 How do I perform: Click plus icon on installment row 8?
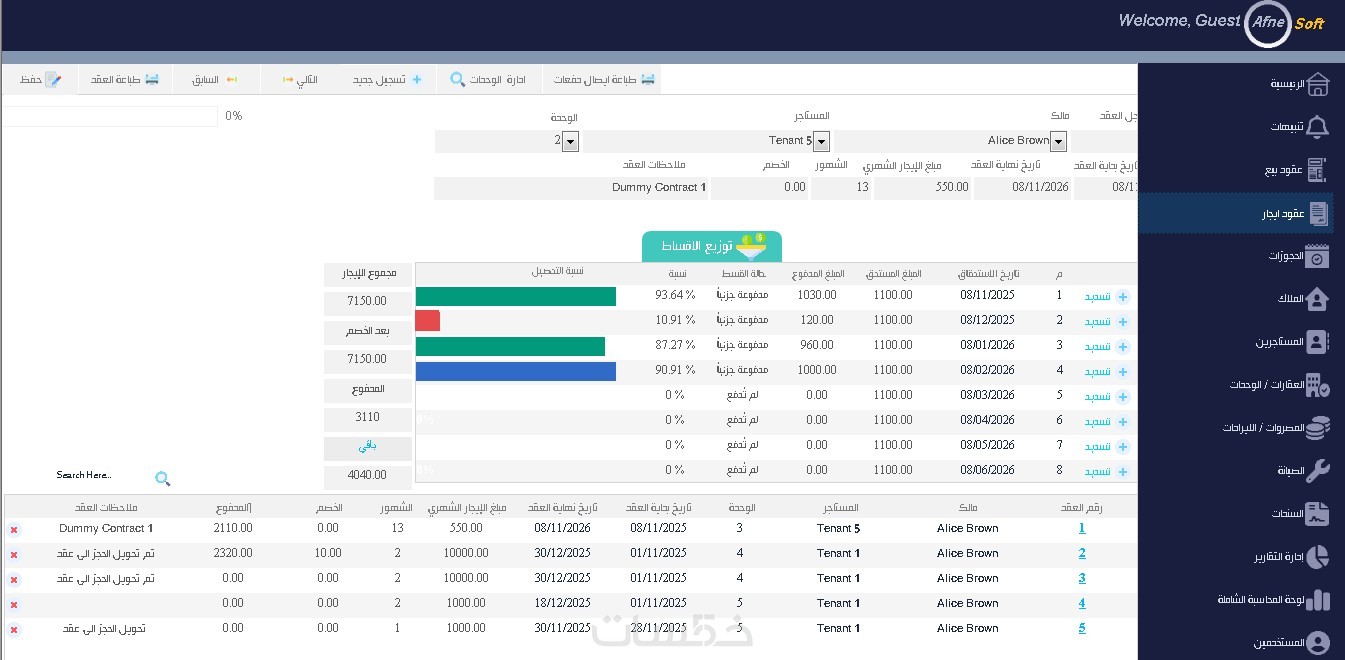[1122, 472]
